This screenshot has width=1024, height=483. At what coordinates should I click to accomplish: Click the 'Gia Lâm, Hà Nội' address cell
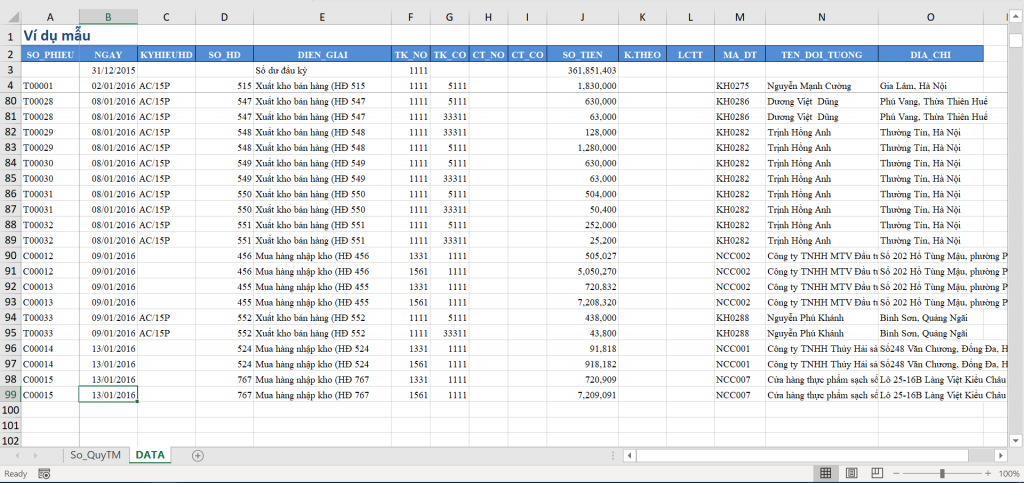(930, 86)
